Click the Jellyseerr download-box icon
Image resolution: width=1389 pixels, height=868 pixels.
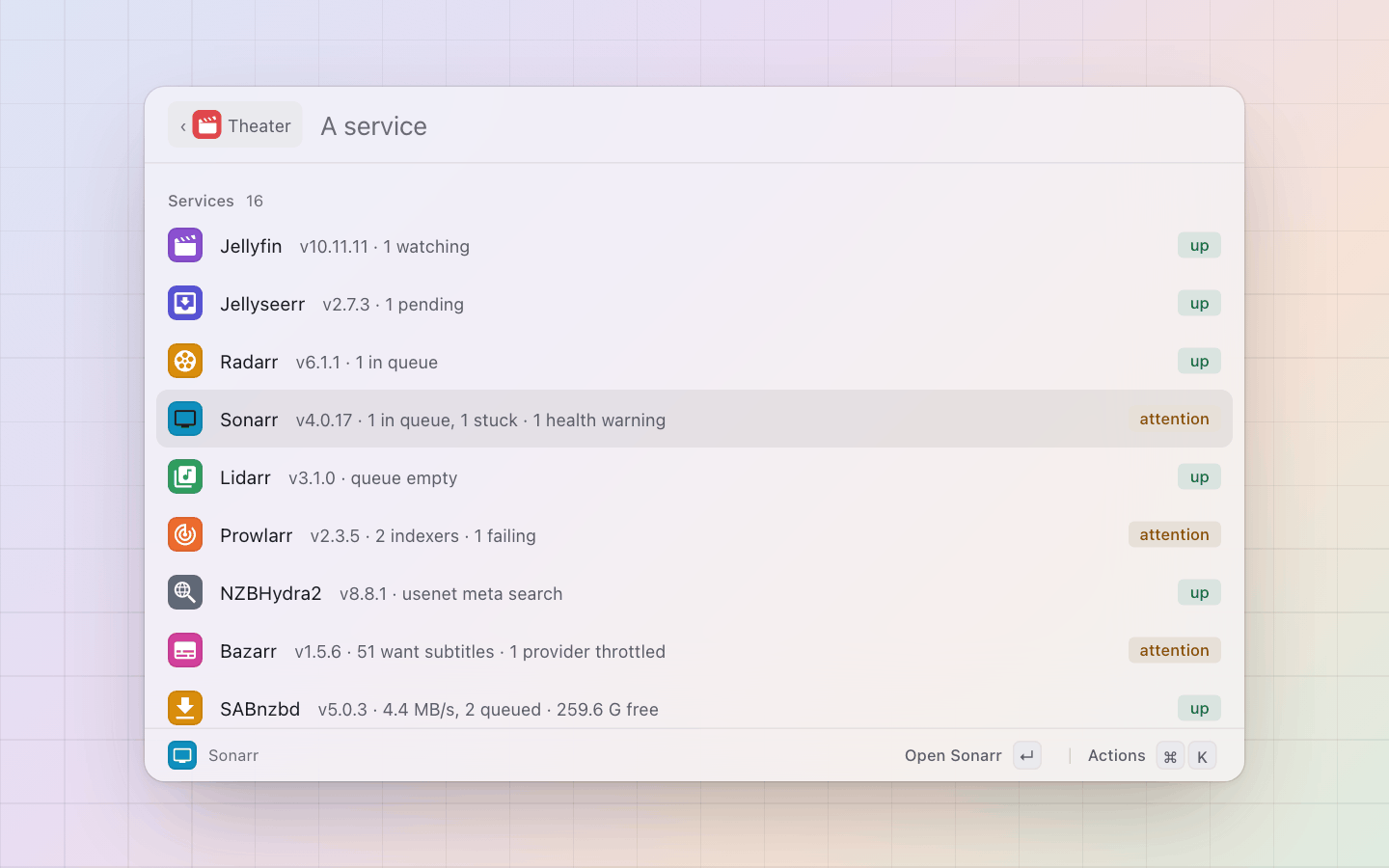pos(185,303)
